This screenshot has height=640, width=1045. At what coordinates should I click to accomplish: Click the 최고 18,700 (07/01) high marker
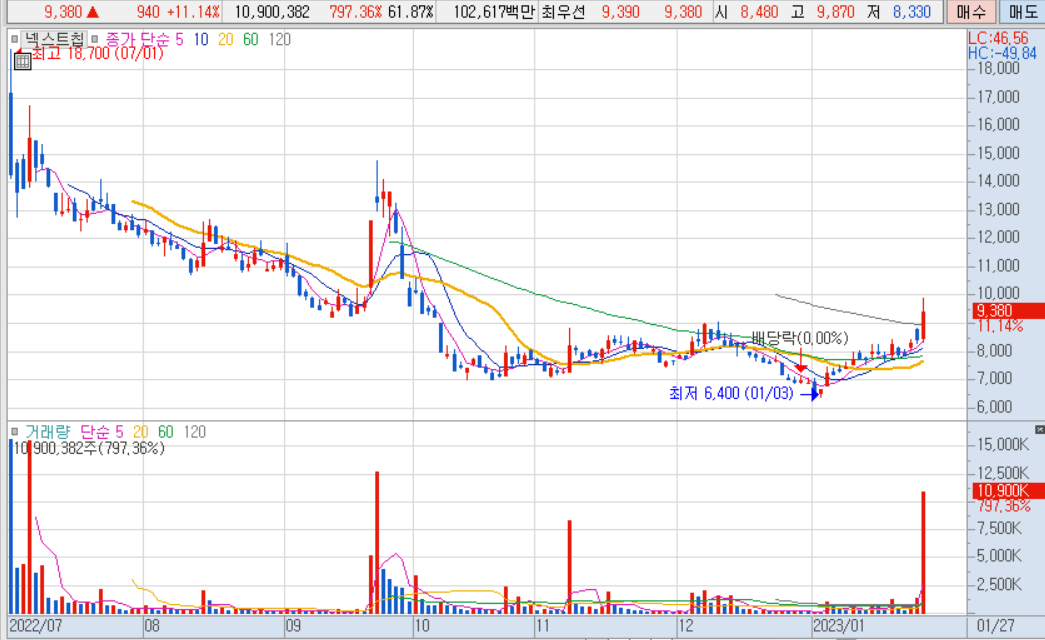(97, 53)
